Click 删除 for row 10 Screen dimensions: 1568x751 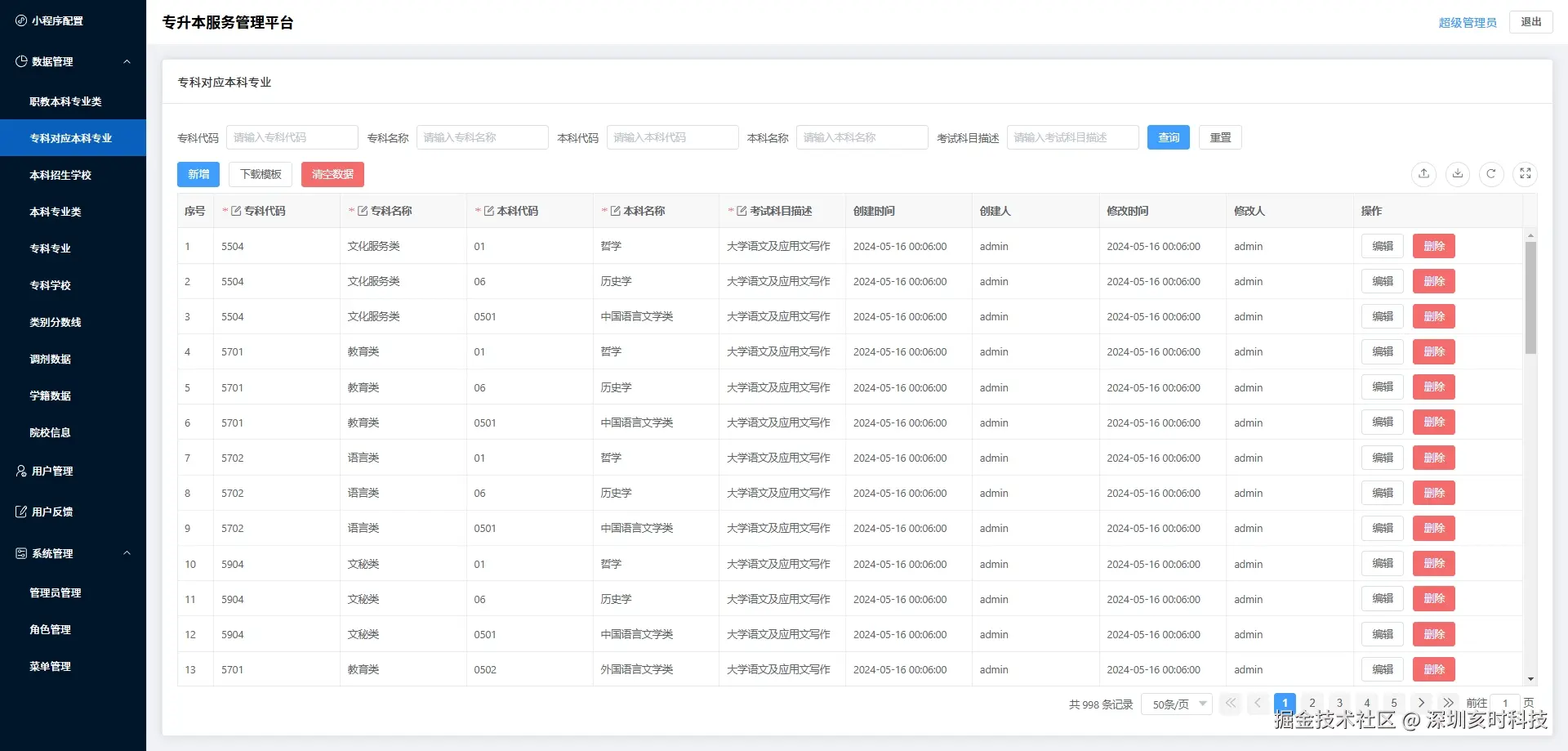1434,564
